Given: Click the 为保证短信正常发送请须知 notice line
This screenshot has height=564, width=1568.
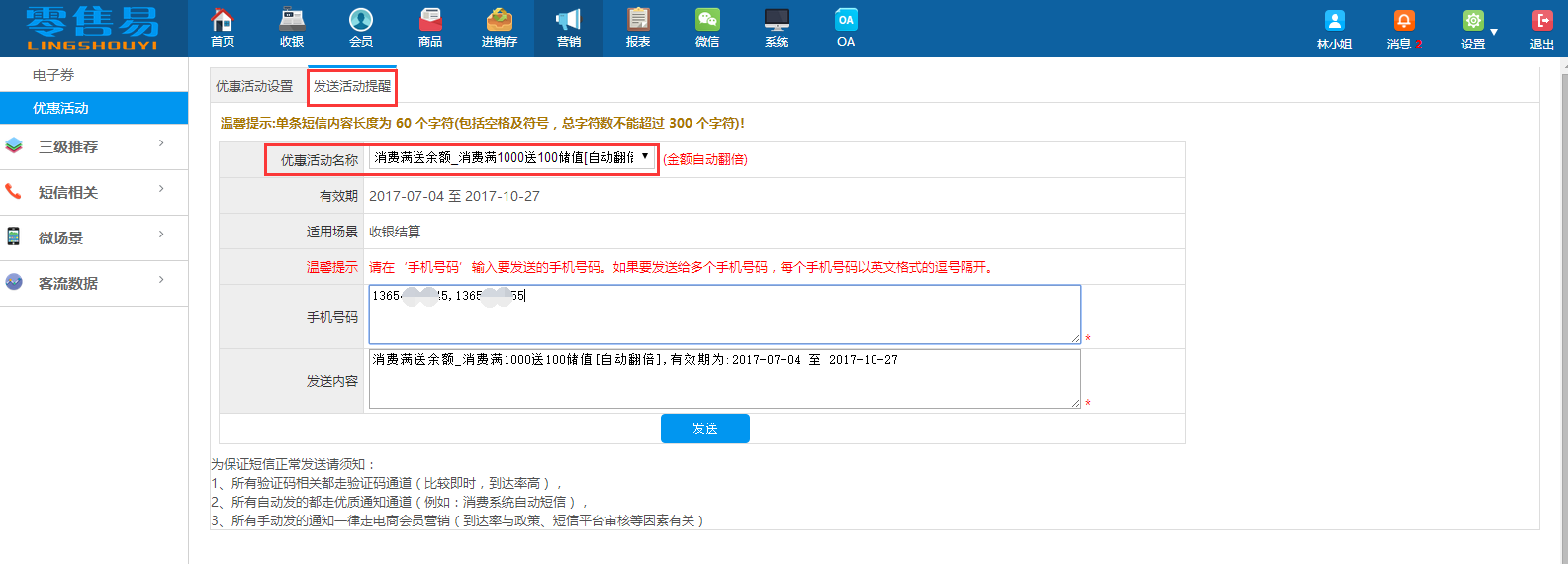Looking at the screenshot, I should click(x=294, y=464).
